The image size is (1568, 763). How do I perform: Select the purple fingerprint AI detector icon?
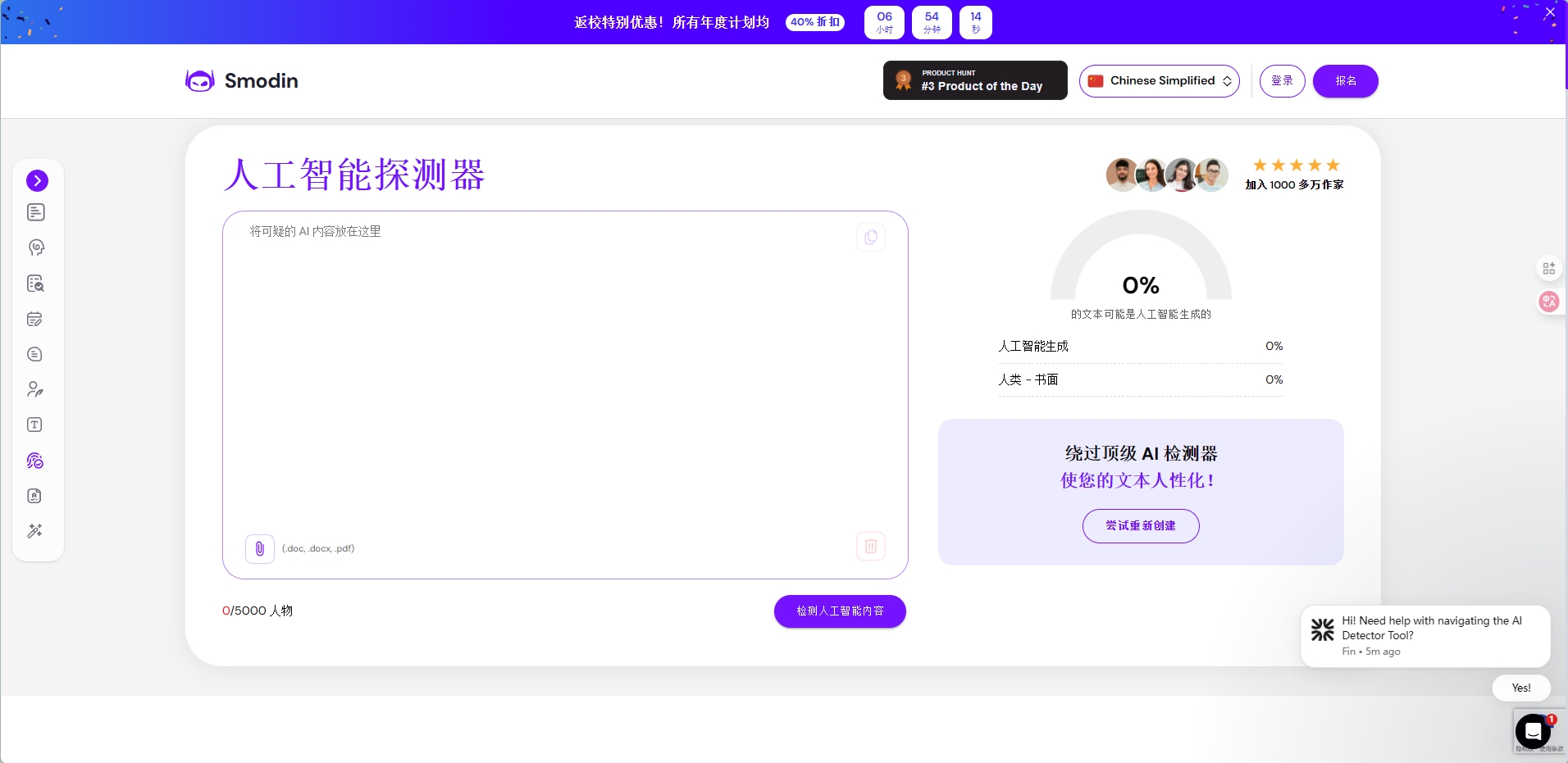point(34,461)
